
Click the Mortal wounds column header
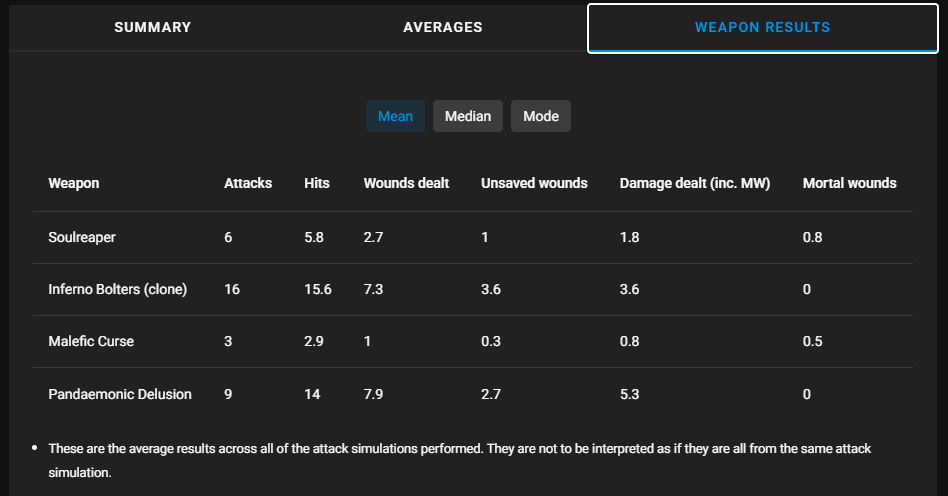[849, 183]
